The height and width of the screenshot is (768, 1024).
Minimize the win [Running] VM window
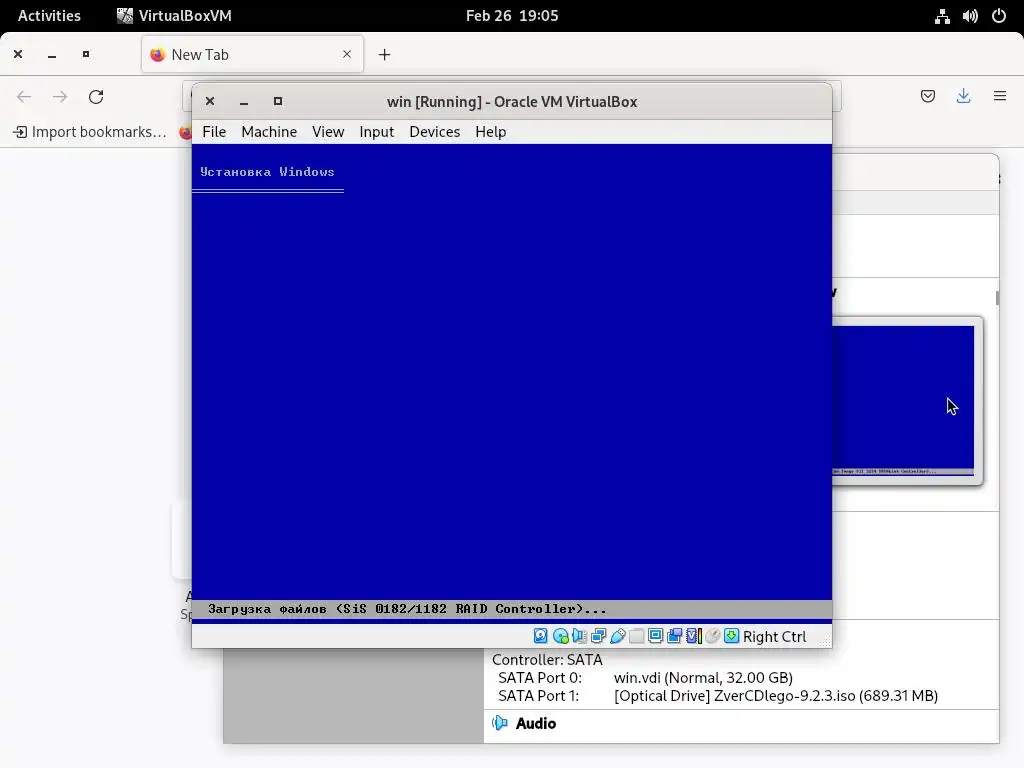click(x=244, y=101)
